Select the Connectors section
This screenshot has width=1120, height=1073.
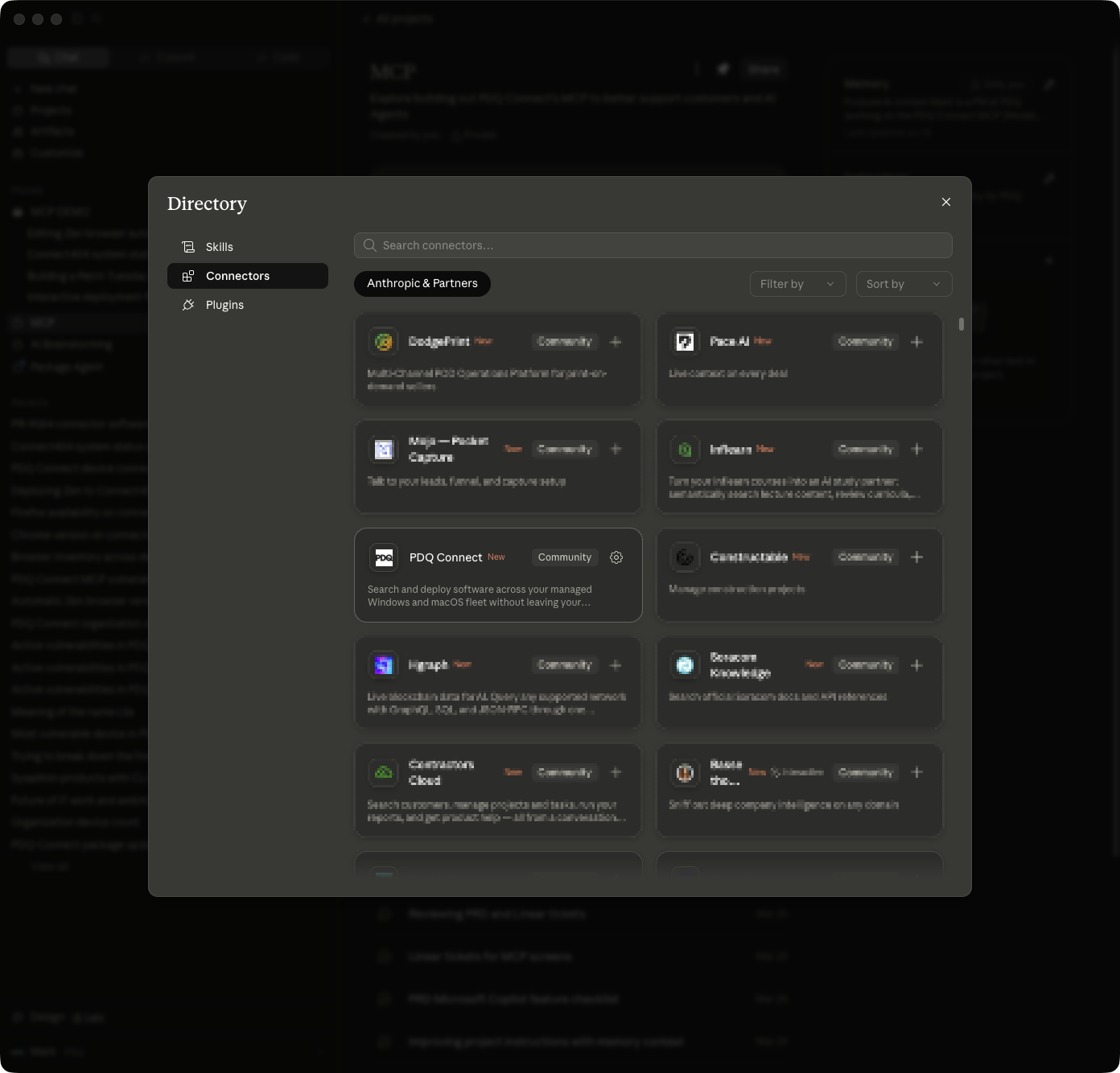pyautogui.click(x=248, y=276)
